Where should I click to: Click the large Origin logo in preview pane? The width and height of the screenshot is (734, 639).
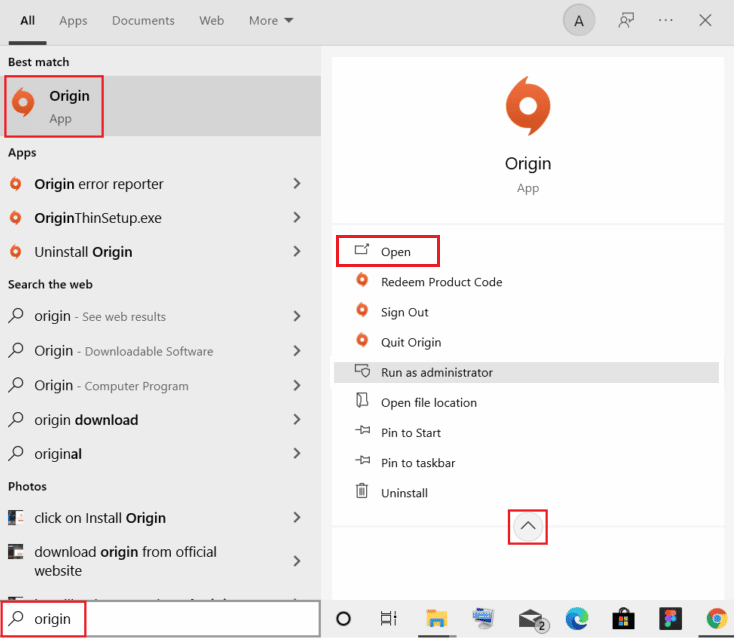528,106
